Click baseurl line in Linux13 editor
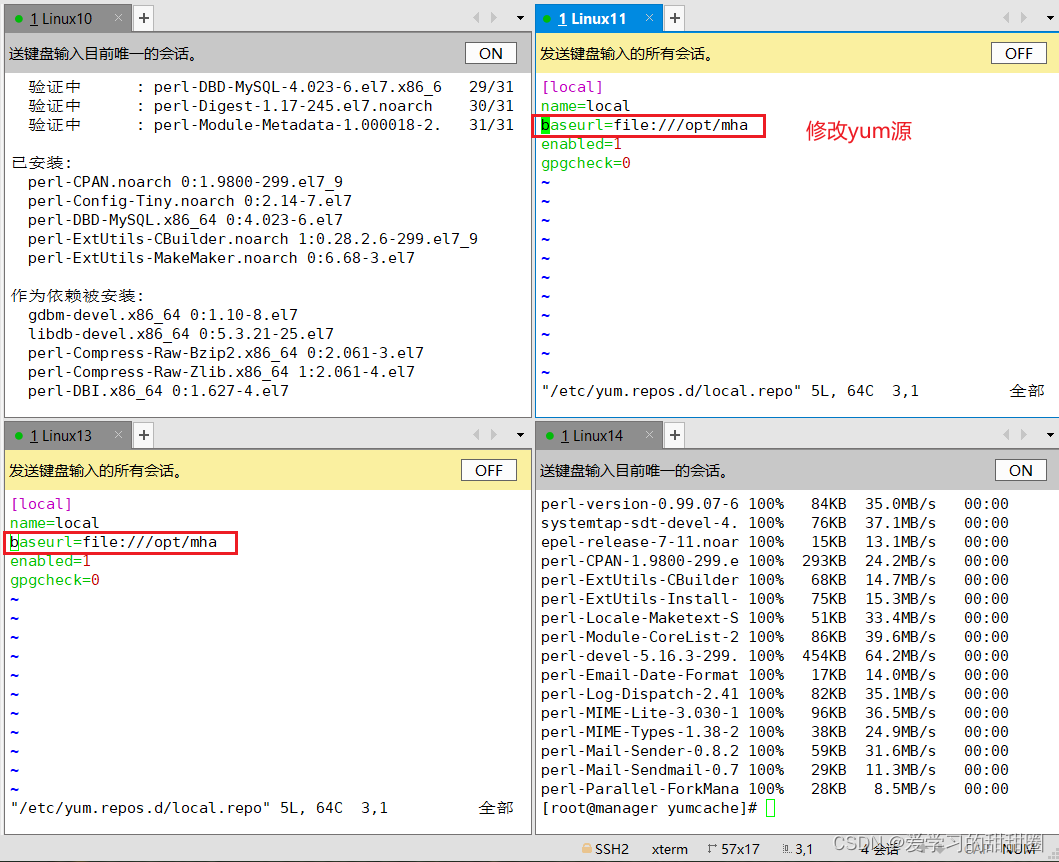The height and width of the screenshot is (862, 1059). pyautogui.click(x=113, y=542)
